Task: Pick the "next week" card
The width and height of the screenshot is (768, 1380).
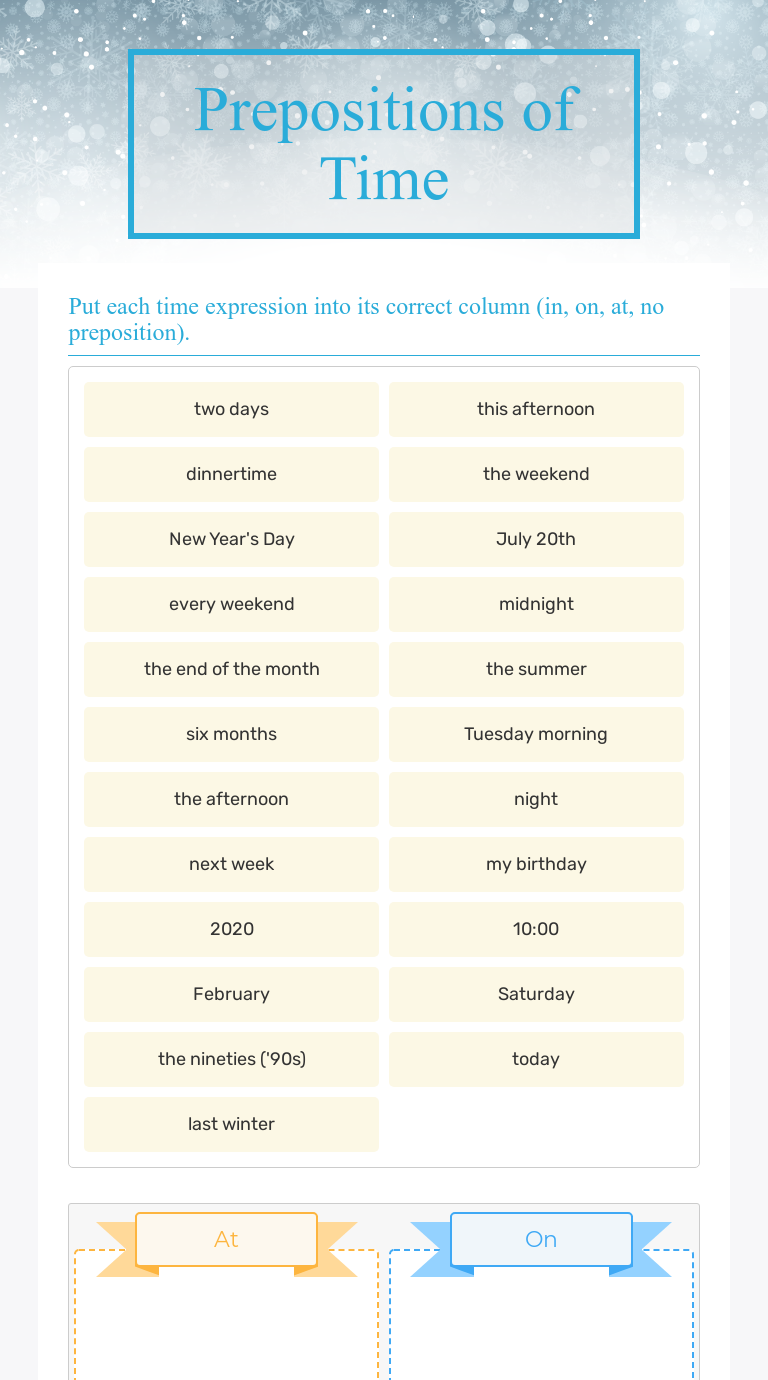Action: [231, 864]
